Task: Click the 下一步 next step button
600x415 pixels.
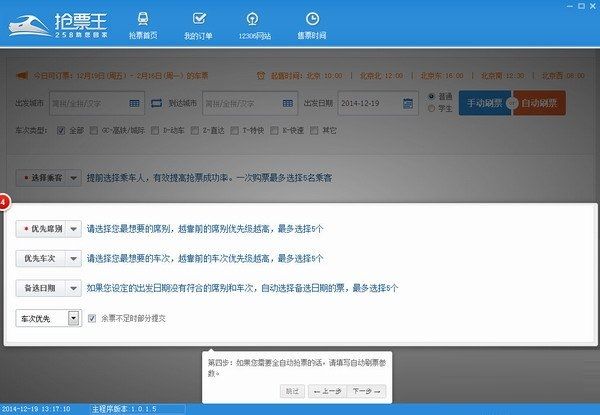Action: coord(367,391)
